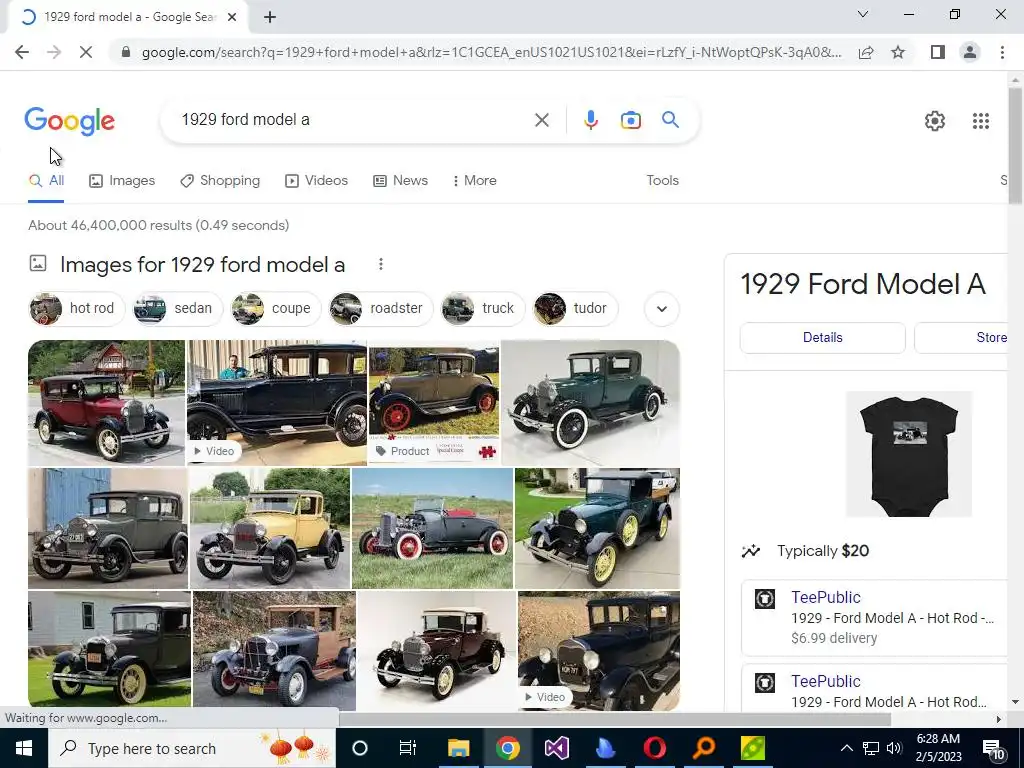Expand more image filter chips

[x=662, y=309]
